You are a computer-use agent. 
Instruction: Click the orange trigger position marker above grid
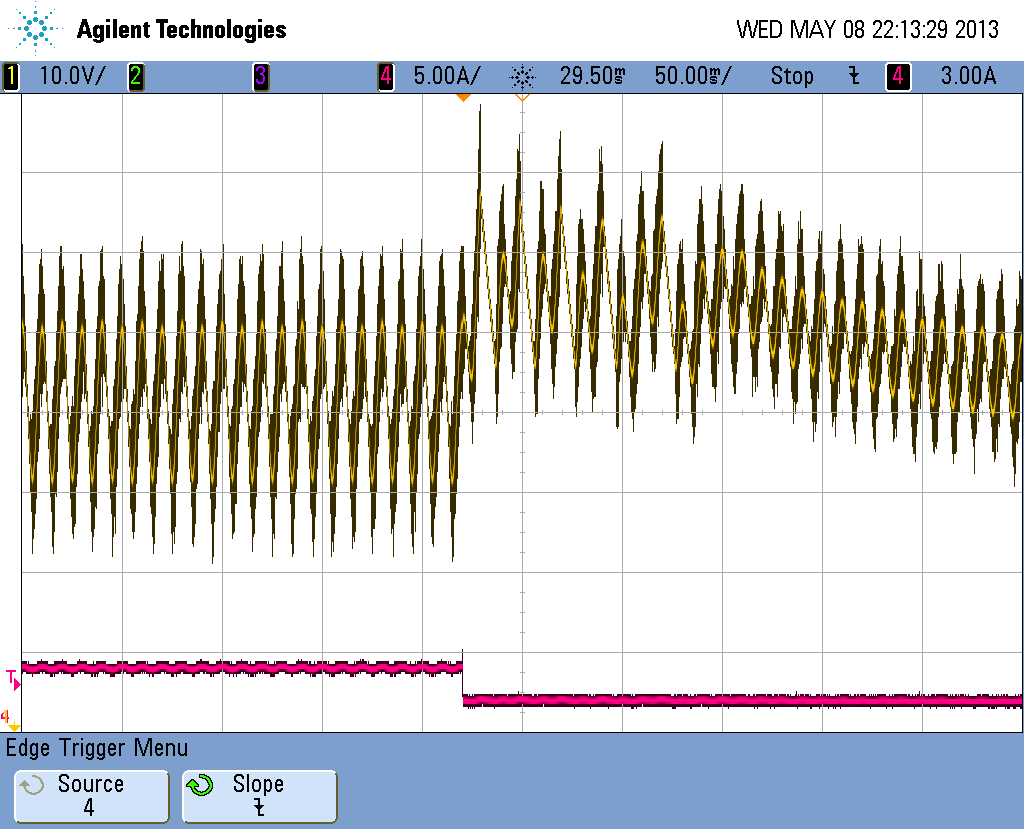(x=466, y=98)
